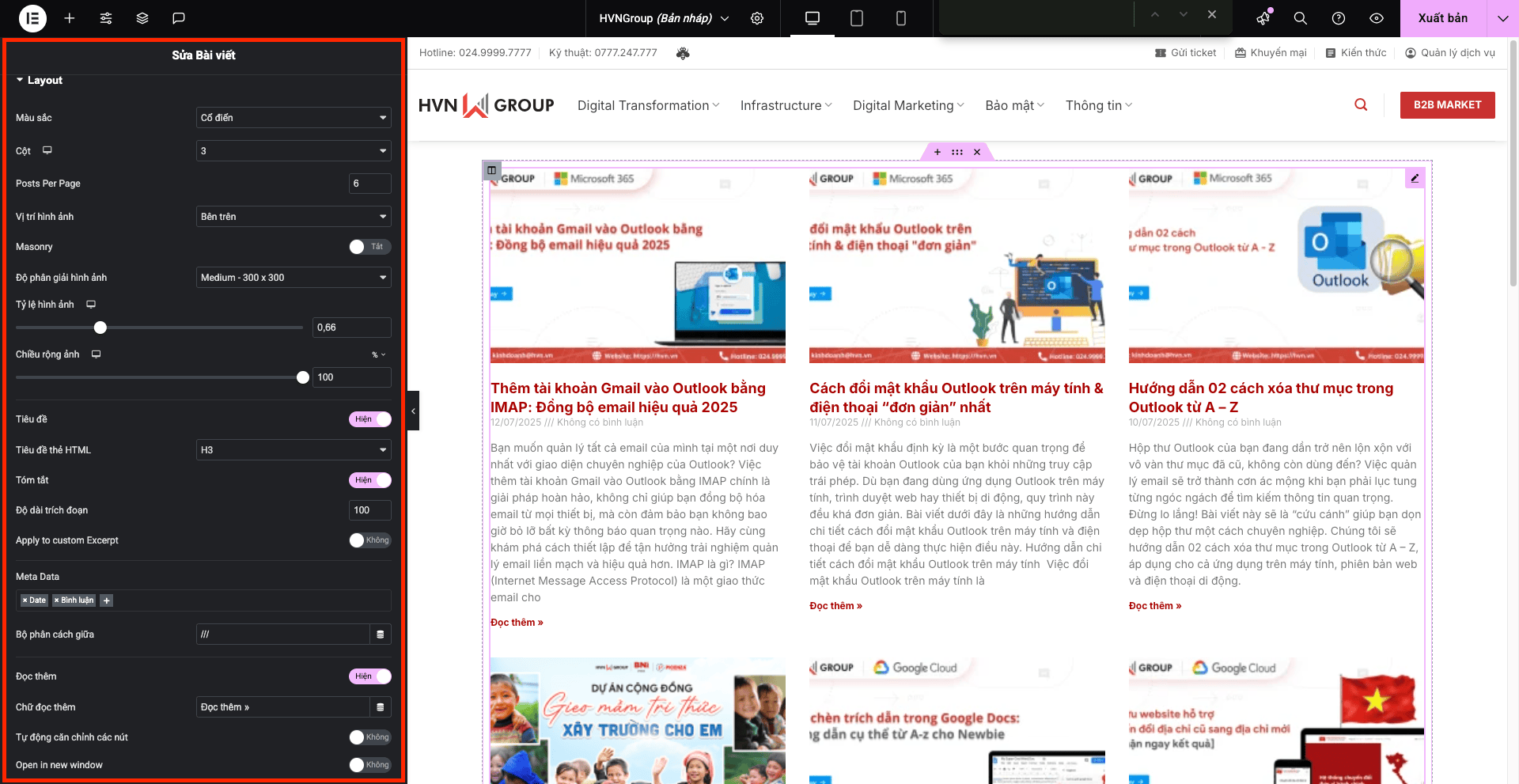Viewport: 1519px width, 784px height.
Task: Open the Vị trí hình ảnh dropdown
Action: tap(294, 217)
